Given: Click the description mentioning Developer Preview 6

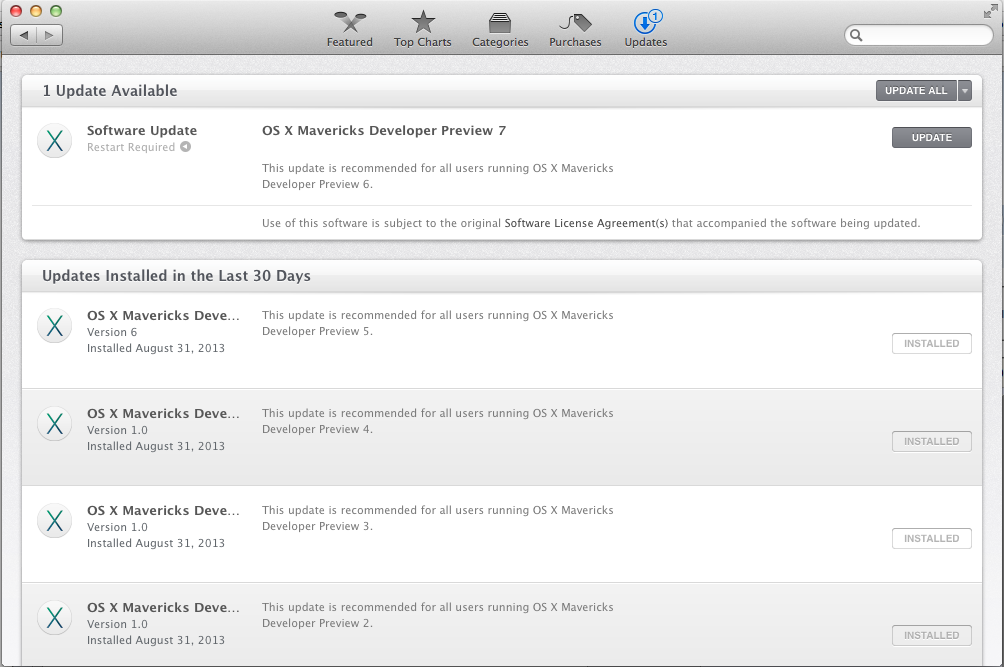Looking at the screenshot, I should coord(437,176).
